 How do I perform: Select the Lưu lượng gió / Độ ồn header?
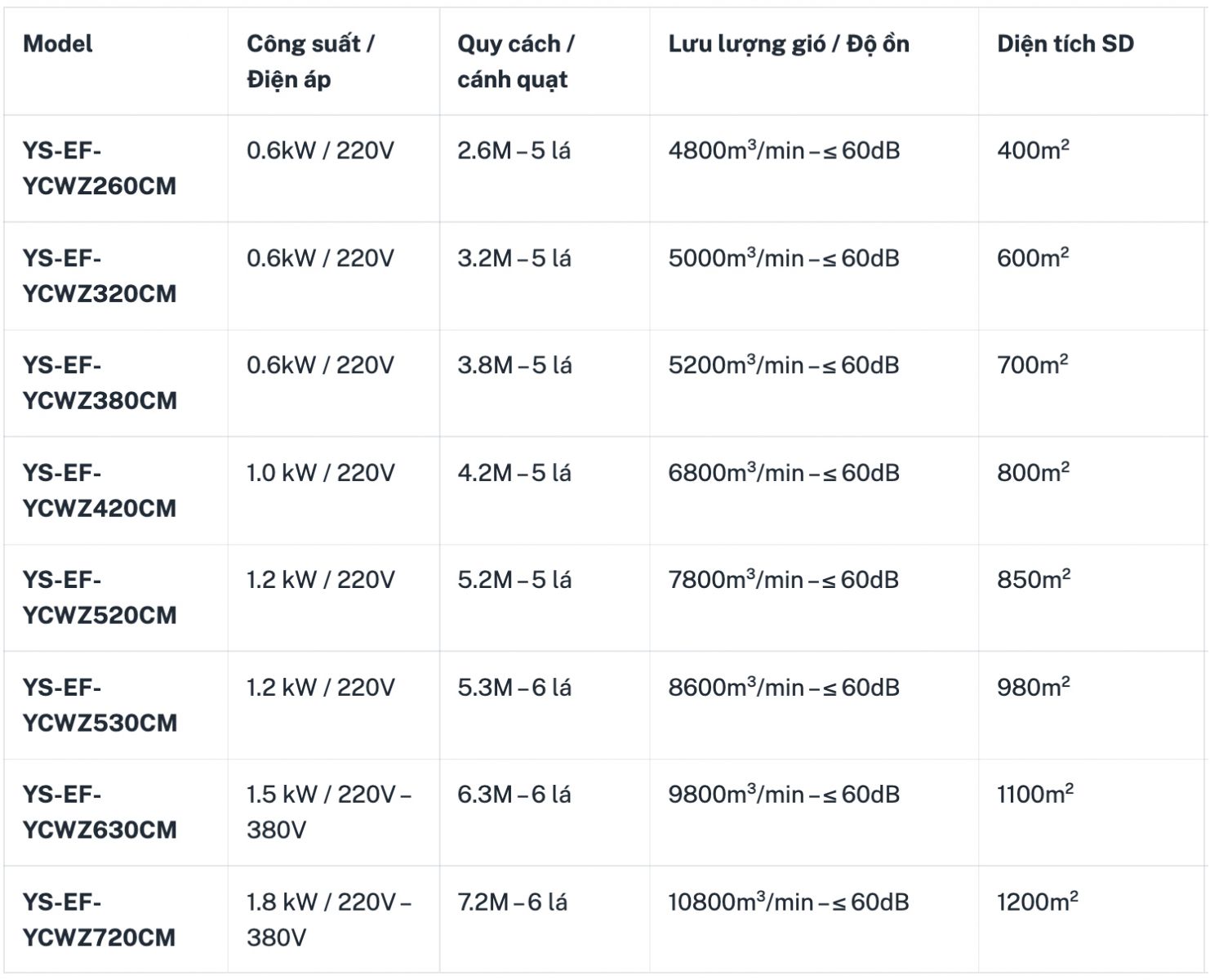pyautogui.click(x=789, y=44)
